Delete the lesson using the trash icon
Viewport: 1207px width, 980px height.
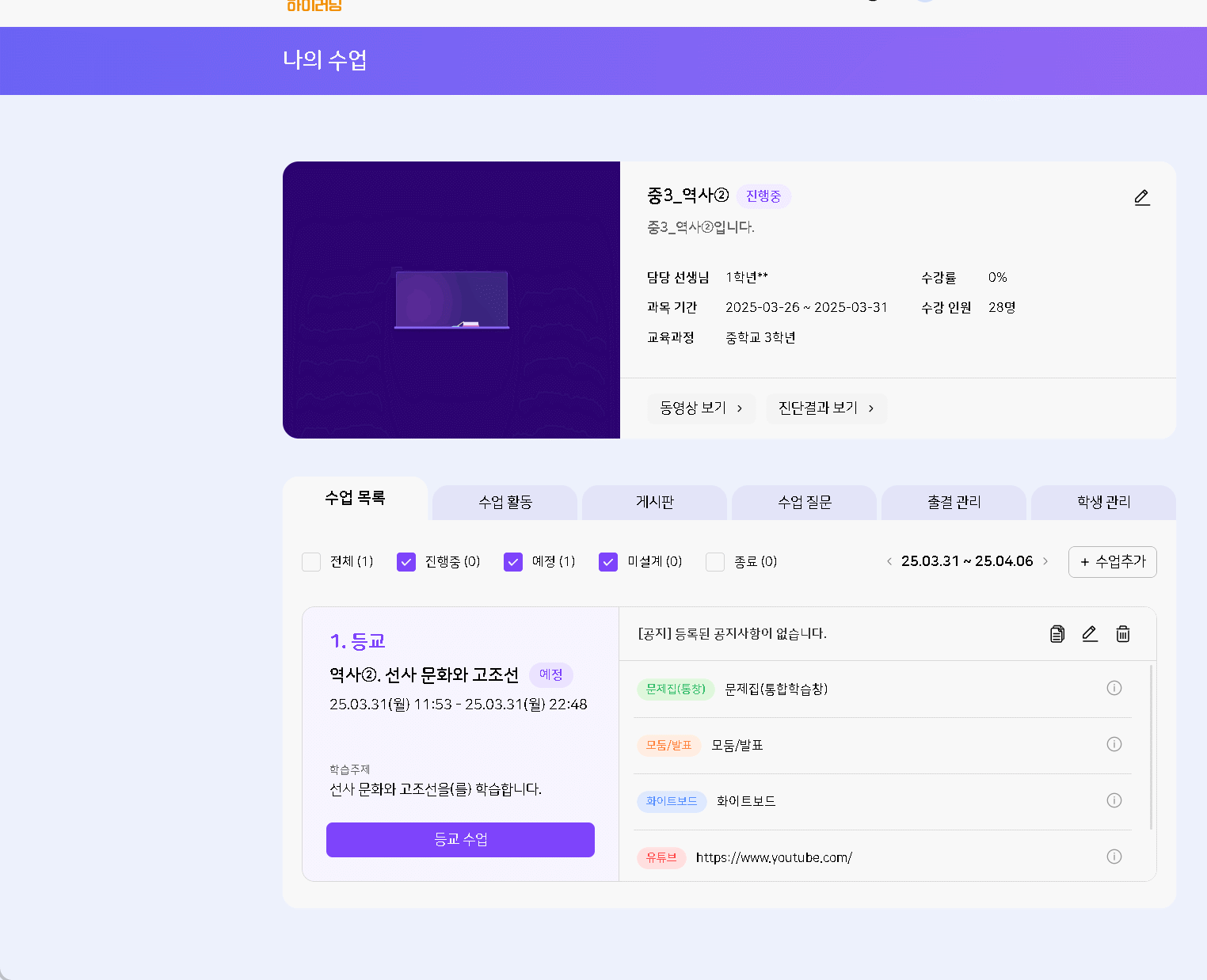pyautogui.click(x=1123, y=634)
